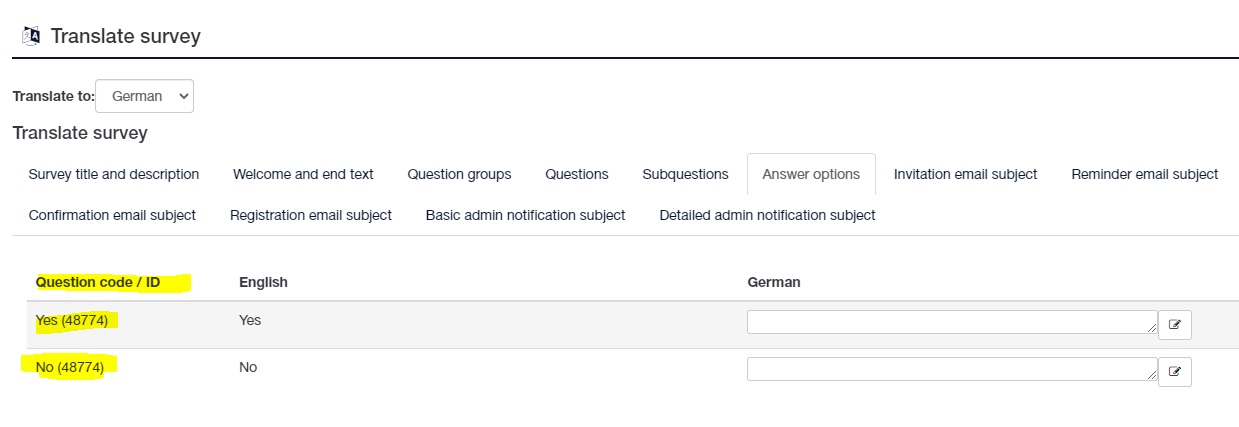Switch to Registration email subject tab
This screenshot has height=427, width=1239.
pyautogui.click(x=311, y=215)
